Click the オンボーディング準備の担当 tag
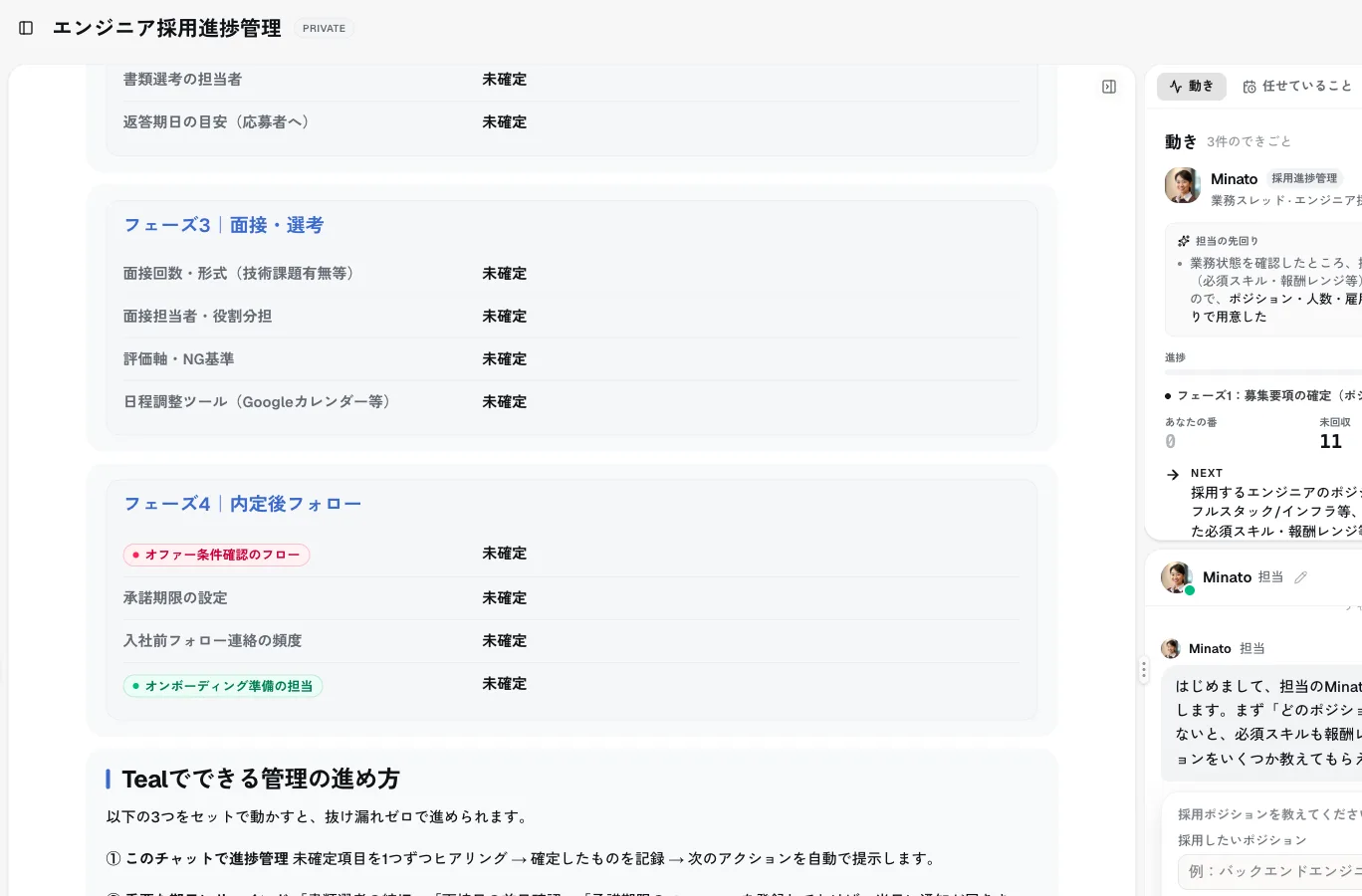1362x896 pixels. [223, 686]
